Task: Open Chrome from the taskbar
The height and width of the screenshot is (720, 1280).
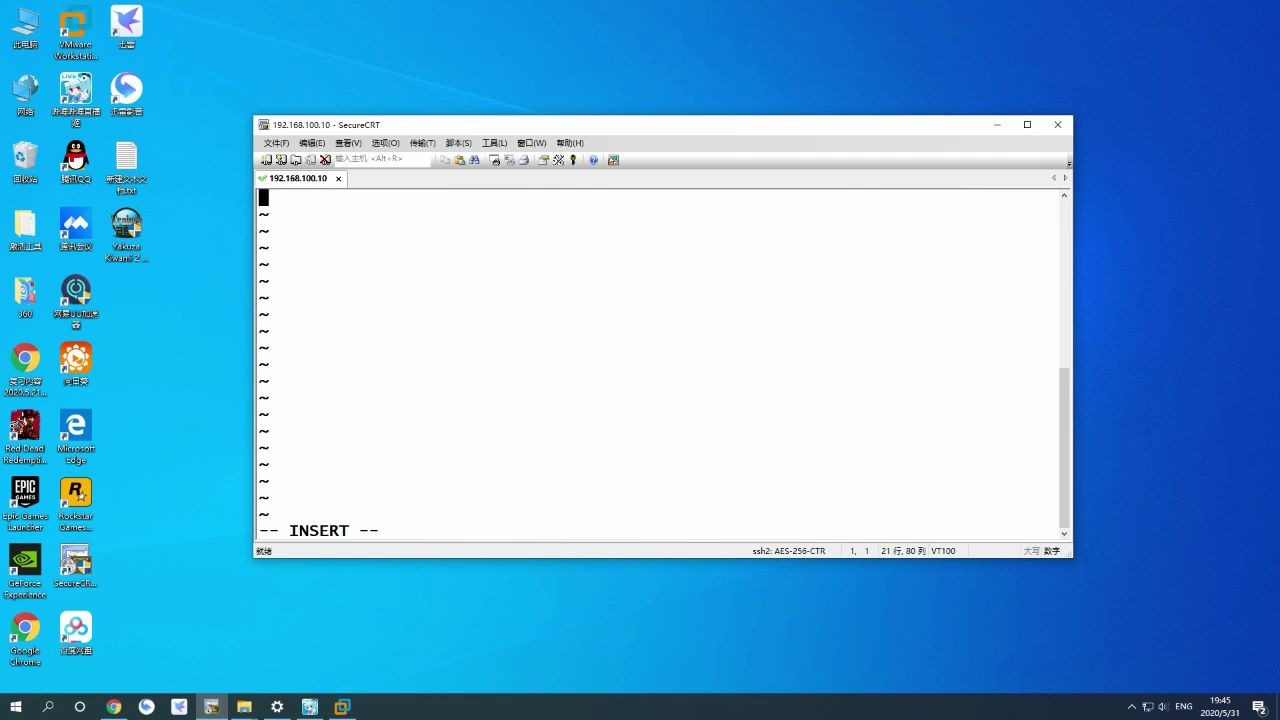Action: [x=114, y=706]
